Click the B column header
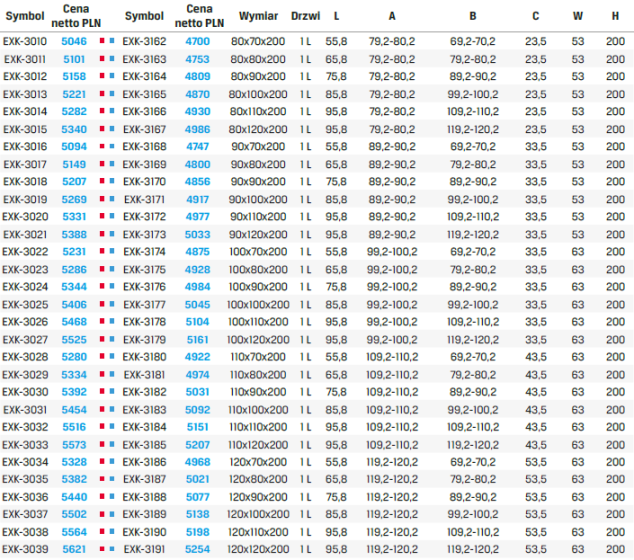634x560 pixels. pos(473,16)
